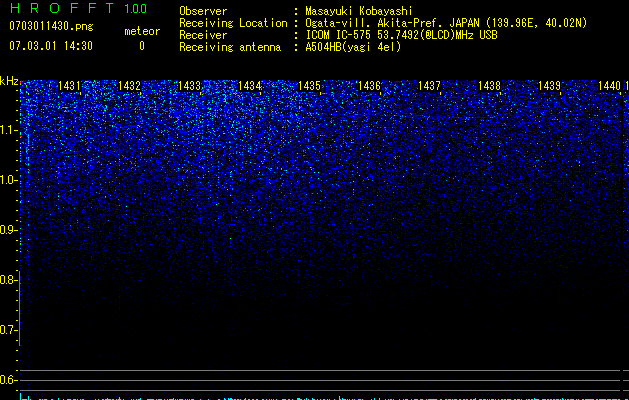Select the filename 0703011430.png
The width and height of the screenshot is (629, 400).
pos(51,26)
